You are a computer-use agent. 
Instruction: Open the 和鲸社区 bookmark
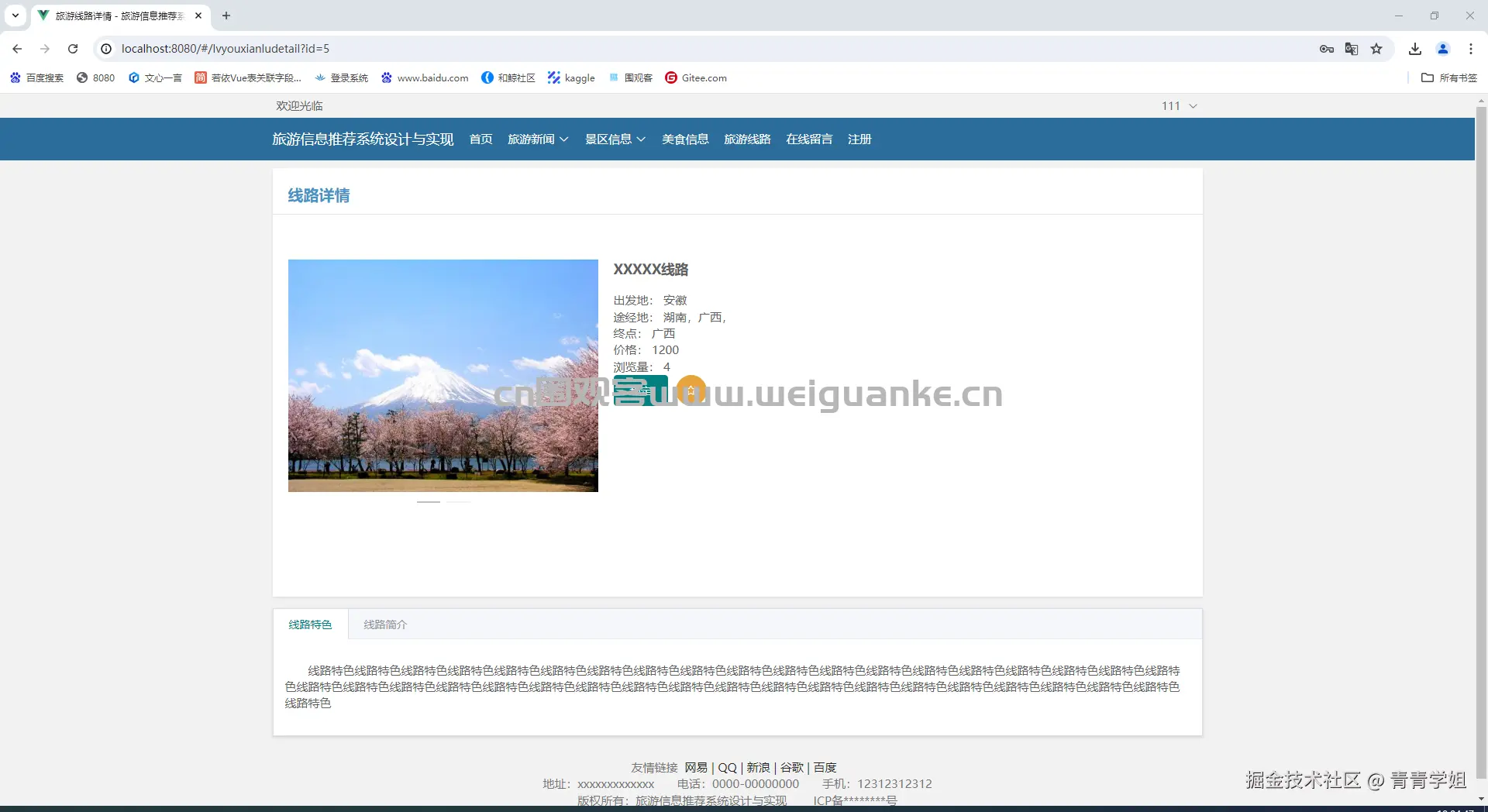coord(508,77)
